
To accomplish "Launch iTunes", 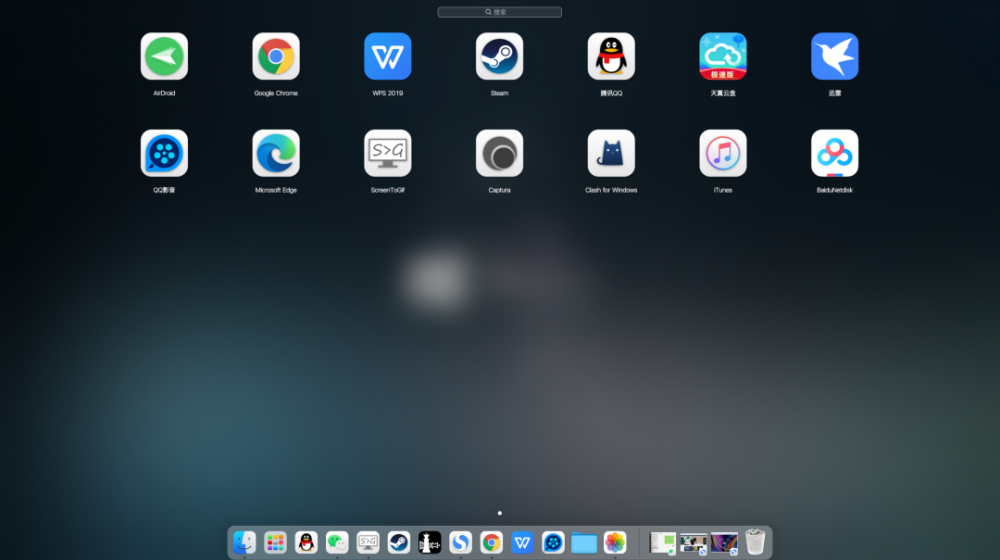I will pos(723,153).
